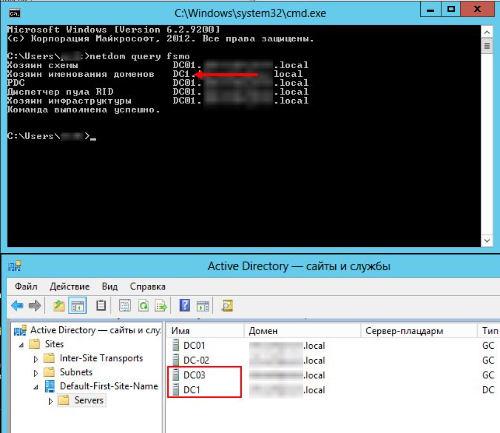Maximize the cmd.exe window
500x433 pixels.
[451, 9]
